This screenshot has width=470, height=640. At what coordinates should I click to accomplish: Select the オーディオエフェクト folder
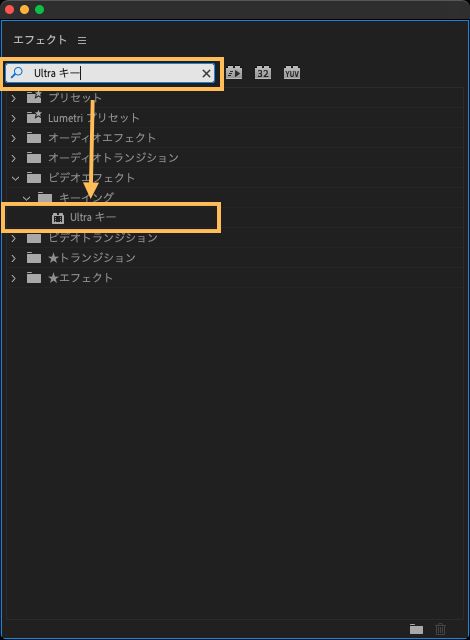(102, 138)
